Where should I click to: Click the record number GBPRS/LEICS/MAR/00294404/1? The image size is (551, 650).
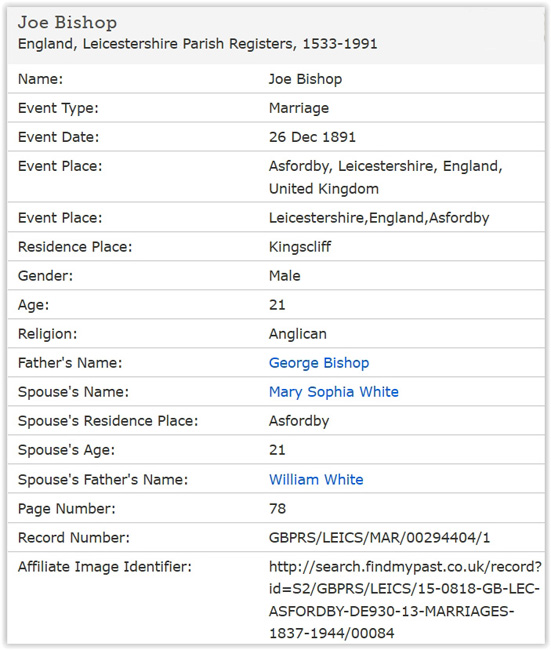pos(379,538)
